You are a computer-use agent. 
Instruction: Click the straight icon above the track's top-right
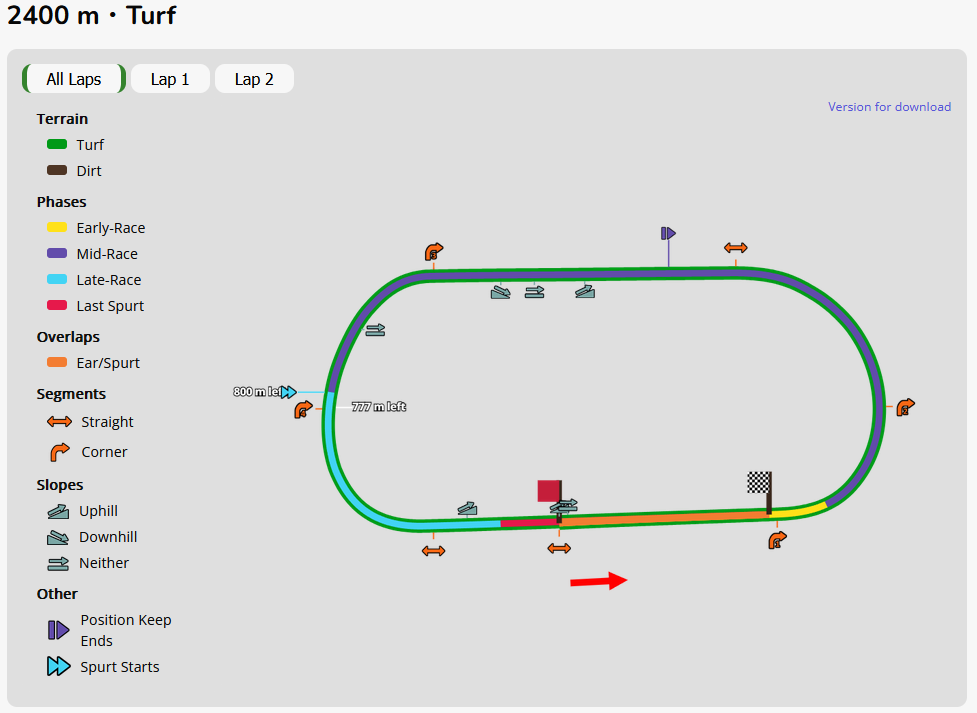(x=735, y=248)
